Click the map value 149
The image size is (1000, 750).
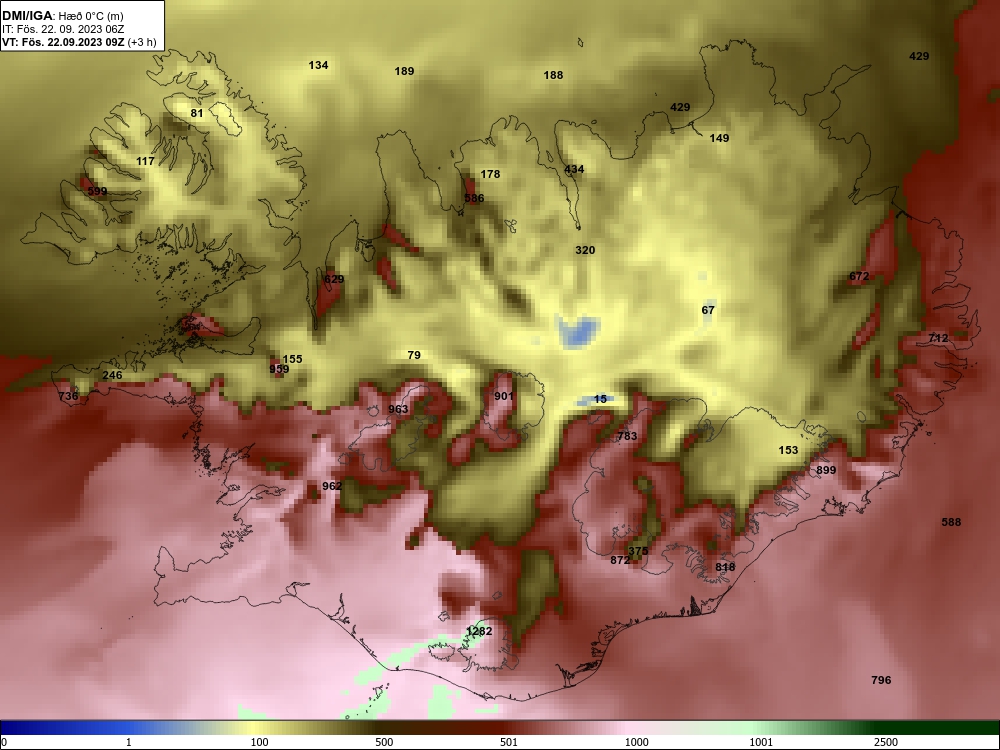point(719,138)
